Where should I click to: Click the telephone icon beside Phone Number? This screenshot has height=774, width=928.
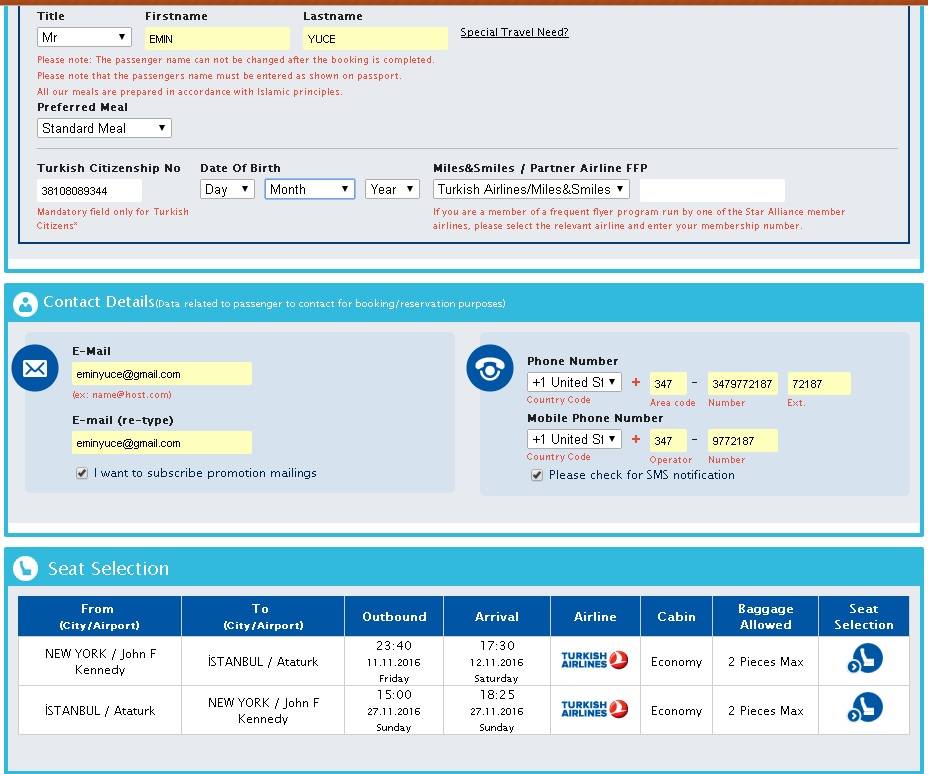point(490,370)
